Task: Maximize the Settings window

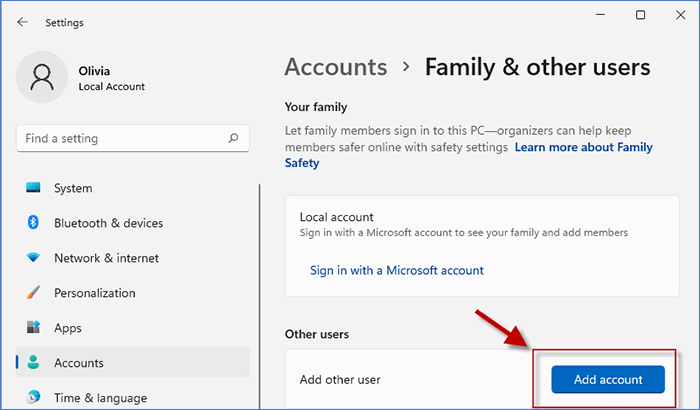Action: click(x=641, y=15)
